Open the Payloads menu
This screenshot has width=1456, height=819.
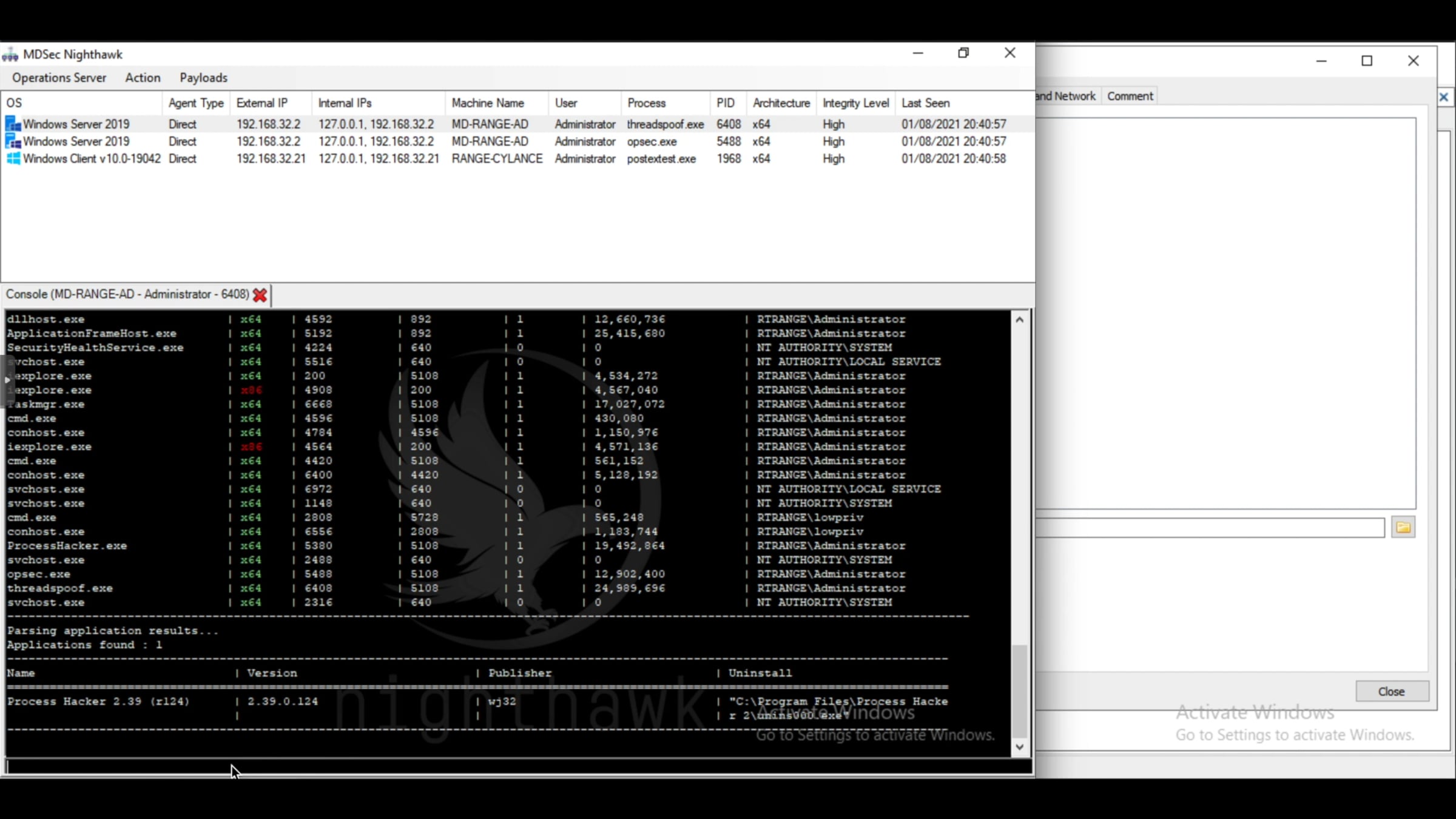[203, 78]
